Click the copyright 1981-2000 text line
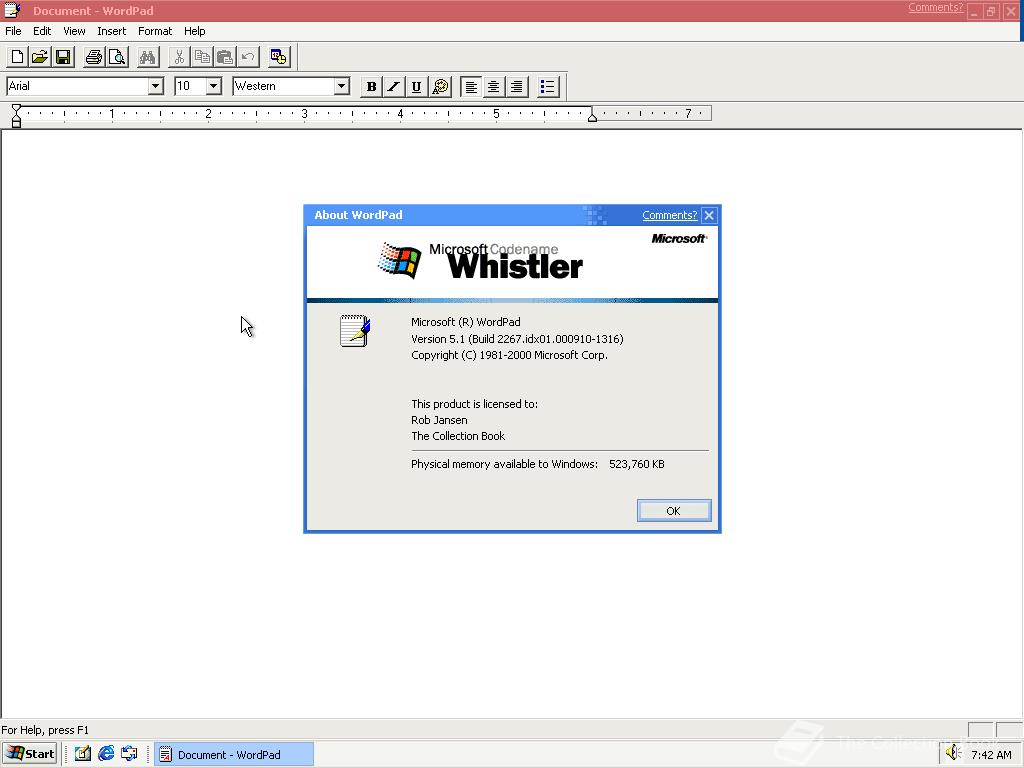1024x768 pixels. coord(509,355)
